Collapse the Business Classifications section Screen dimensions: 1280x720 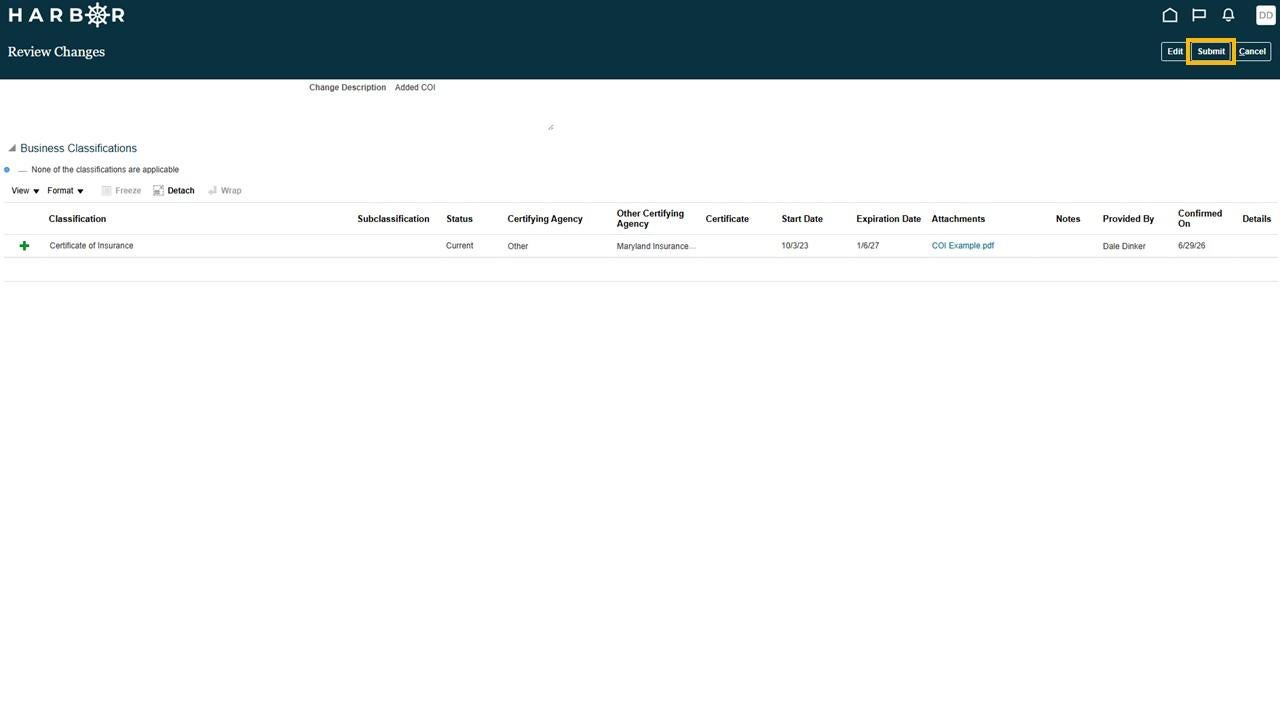click(x=12, y=149)
